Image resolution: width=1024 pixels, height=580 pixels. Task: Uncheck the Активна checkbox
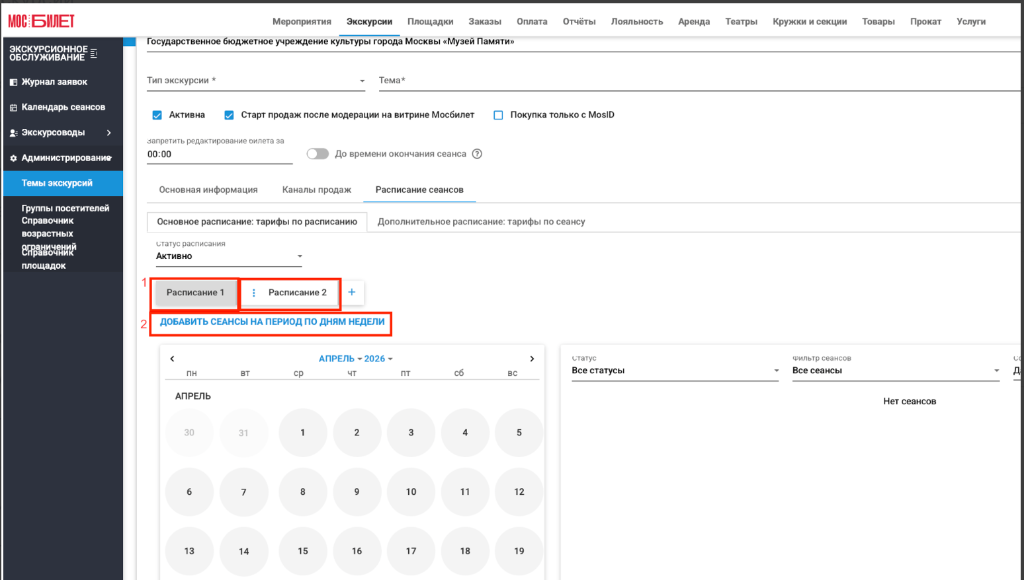[157, 115]
